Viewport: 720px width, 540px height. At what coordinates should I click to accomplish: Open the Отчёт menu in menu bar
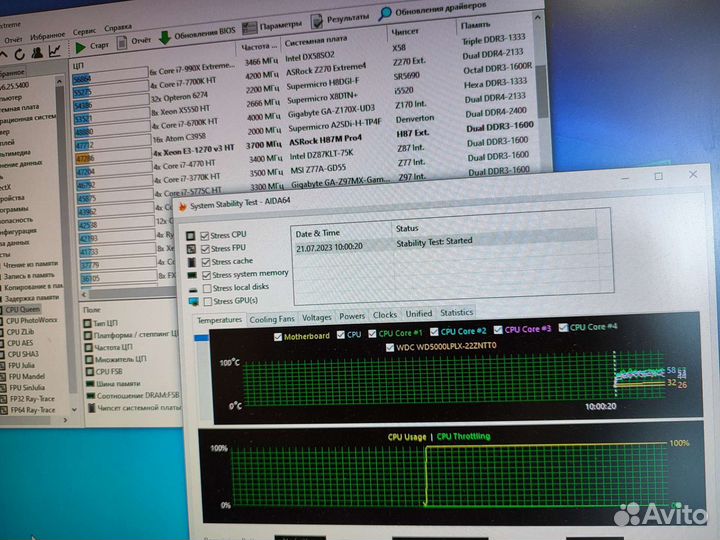click(x=13, y=39)
